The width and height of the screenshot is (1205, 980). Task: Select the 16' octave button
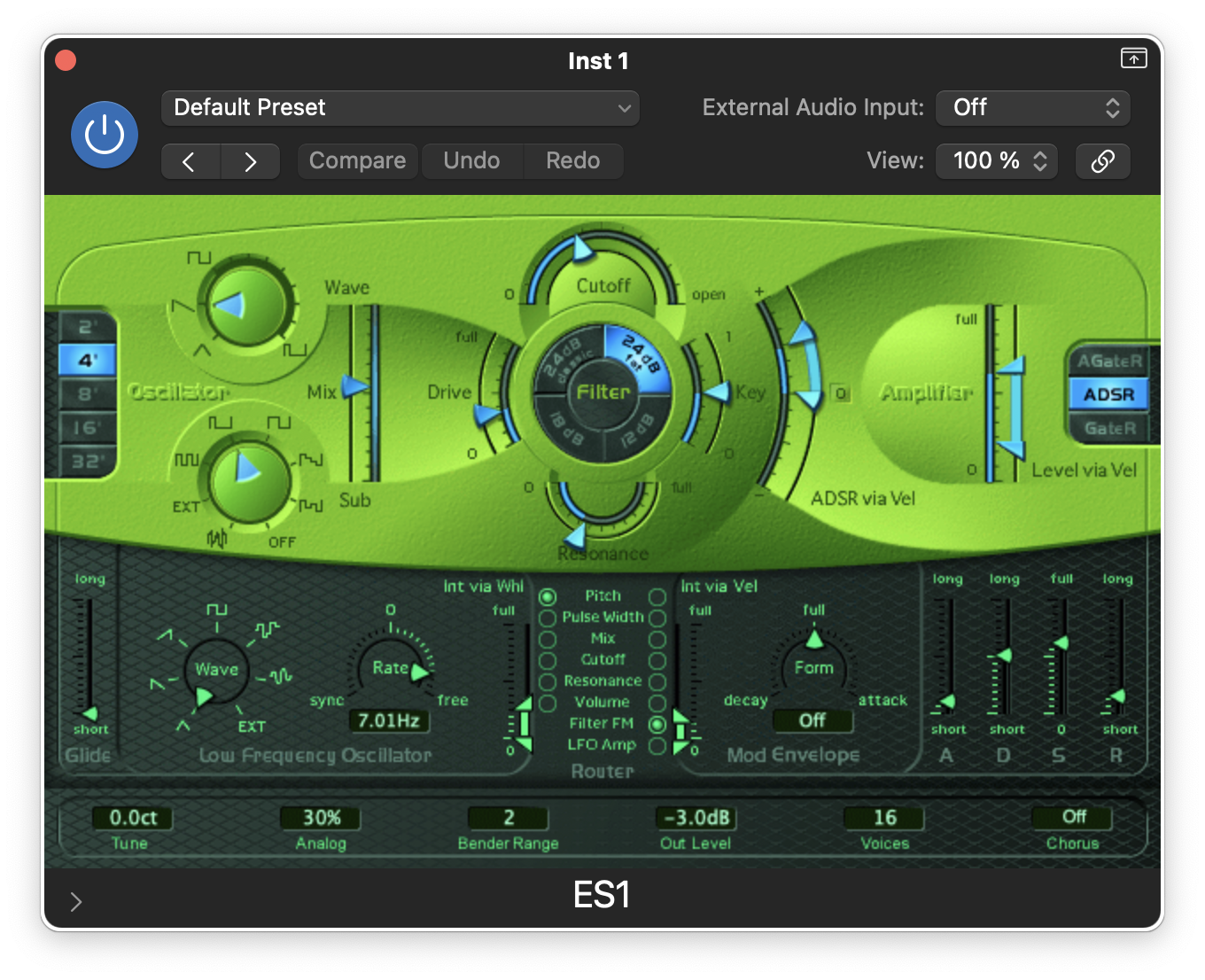[x=87, y=428]
